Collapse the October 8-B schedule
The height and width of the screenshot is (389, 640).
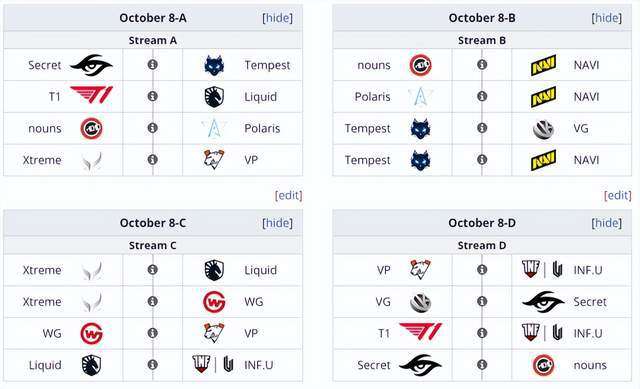point(607,18)
